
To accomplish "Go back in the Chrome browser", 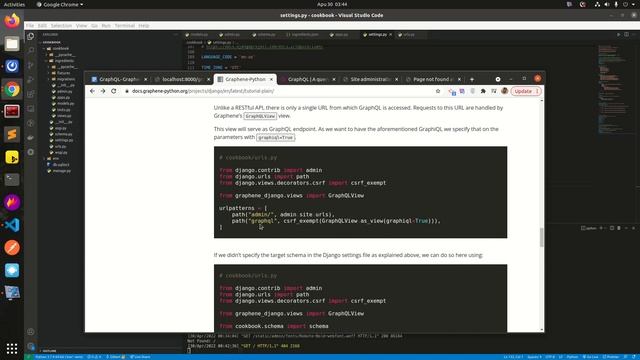I will pyautogui.click(x=92, y=91).
